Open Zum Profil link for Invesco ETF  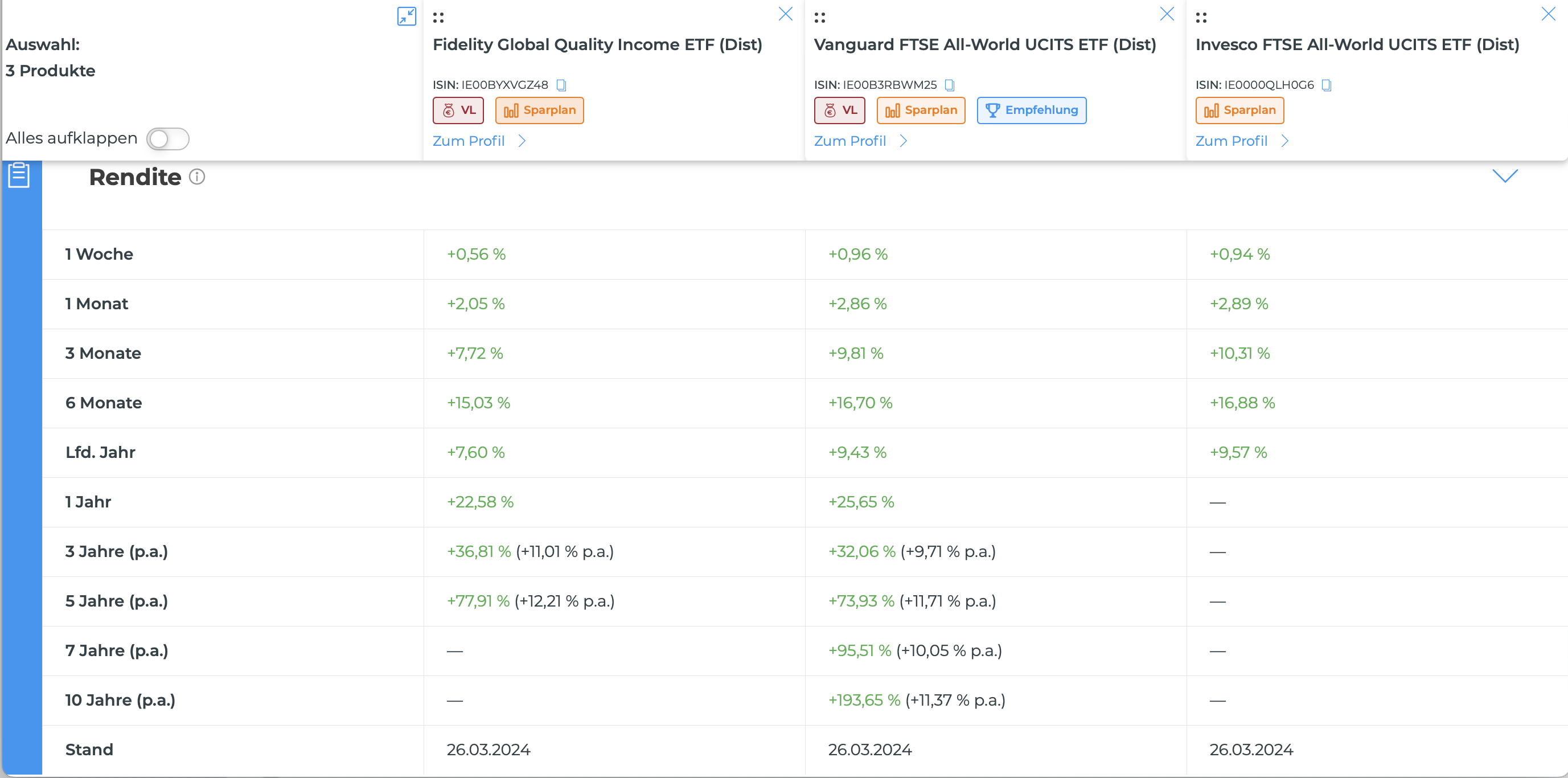click(x=1241, y=141)
